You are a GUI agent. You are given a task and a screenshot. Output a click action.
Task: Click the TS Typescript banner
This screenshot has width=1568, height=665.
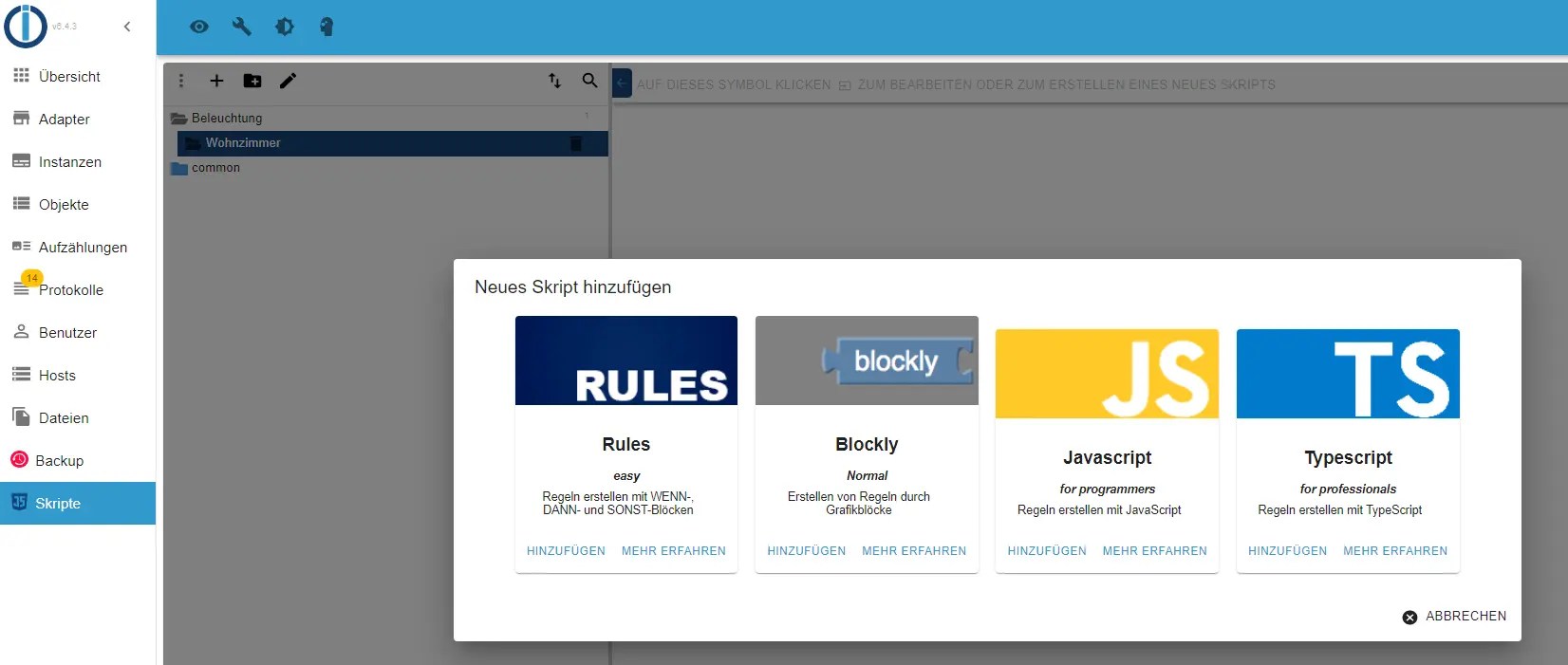coord(1348,374)
